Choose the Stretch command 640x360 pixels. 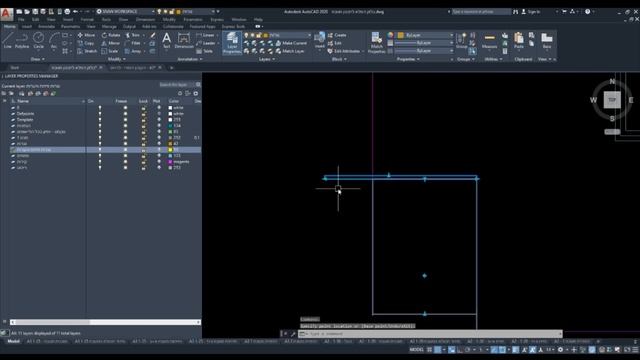[87, 51]
